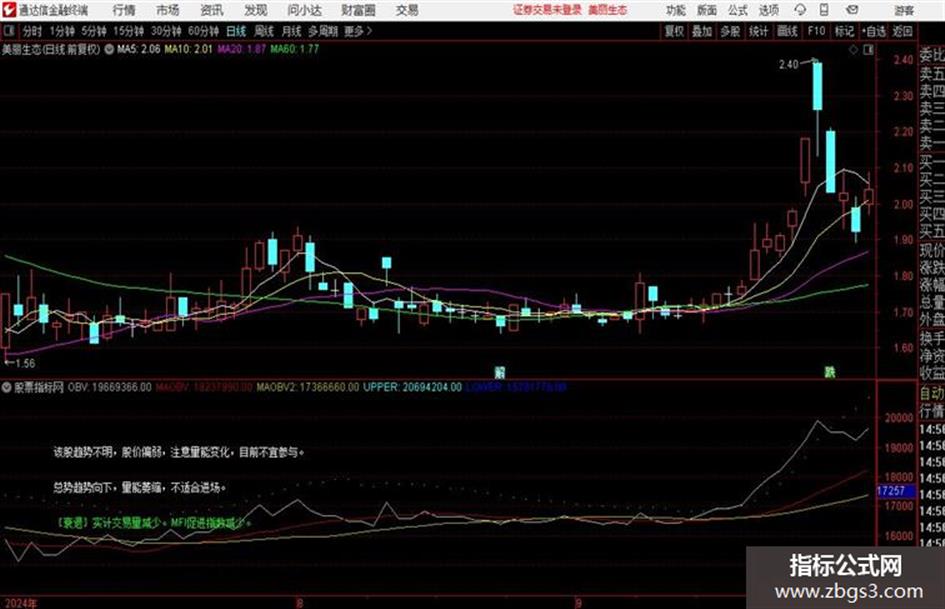Open the 财富圈 menu
Image resolution: width=945 pixels, height=609 pixels.
point(358,10)
